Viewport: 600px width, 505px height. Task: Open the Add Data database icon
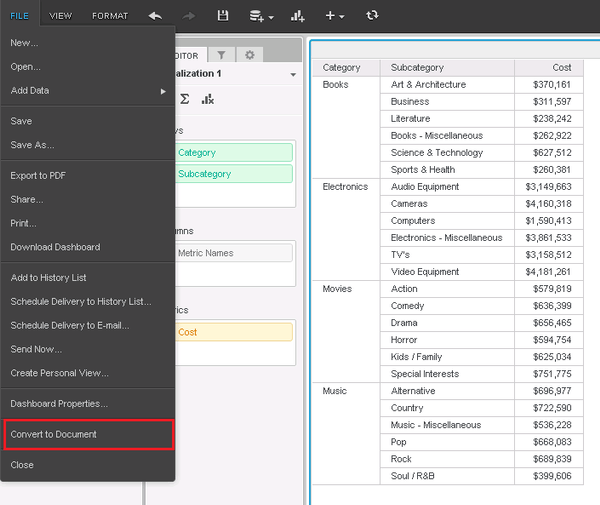(257, 16)
